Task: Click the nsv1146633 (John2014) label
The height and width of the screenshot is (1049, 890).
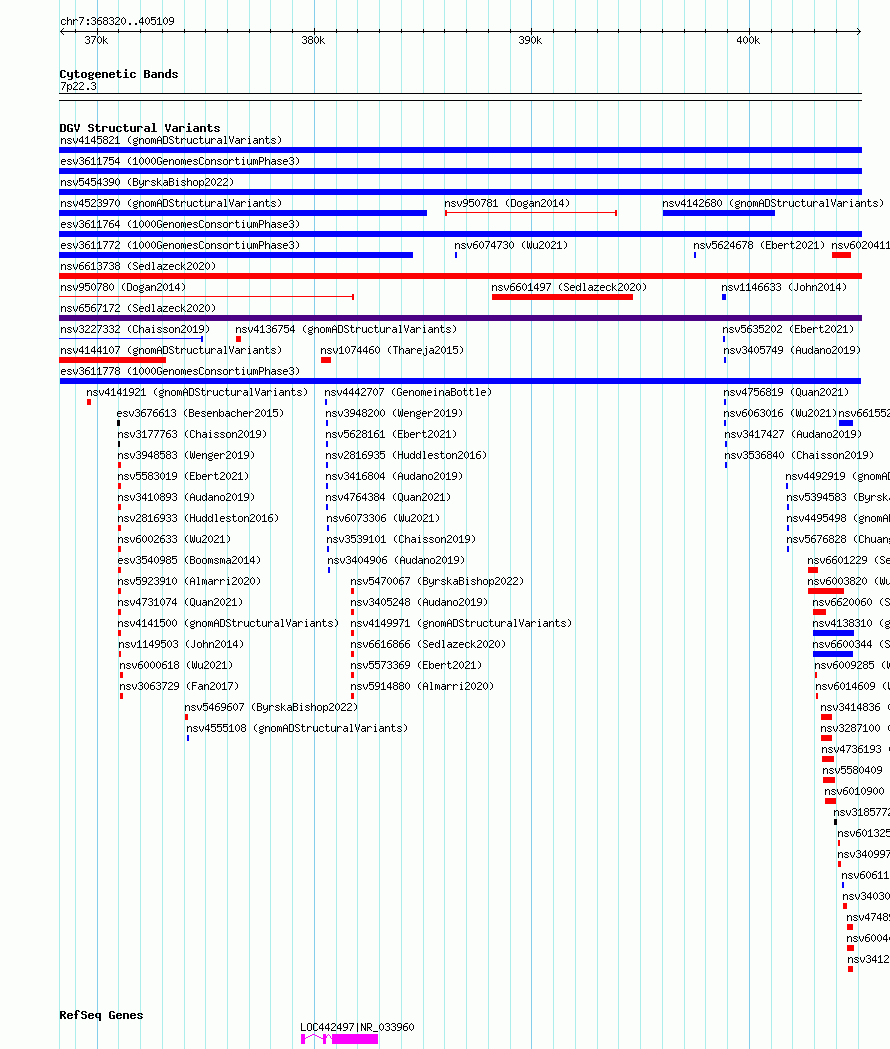Action: point(784,288)
